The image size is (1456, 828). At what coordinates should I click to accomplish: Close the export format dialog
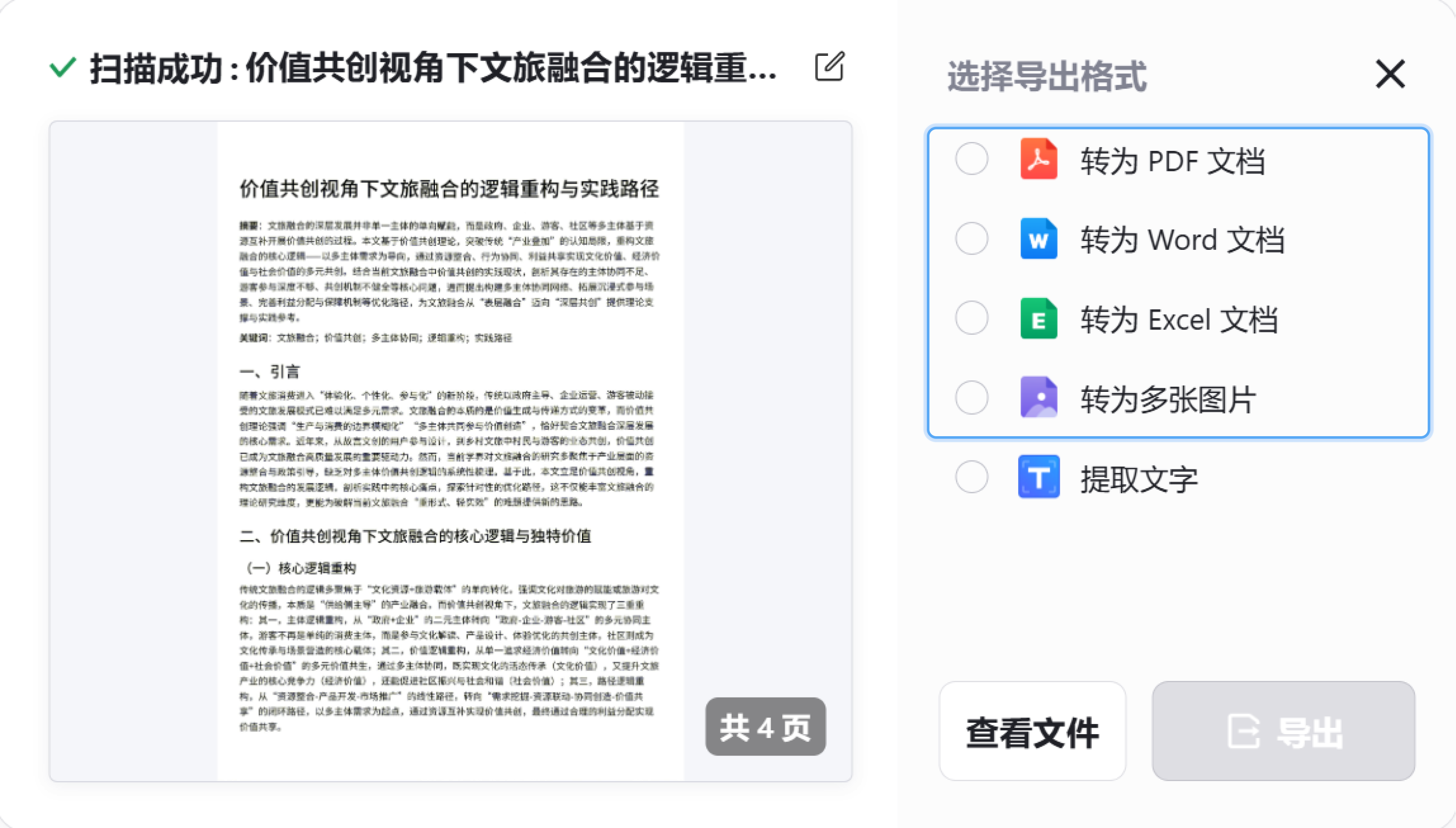1391,75
